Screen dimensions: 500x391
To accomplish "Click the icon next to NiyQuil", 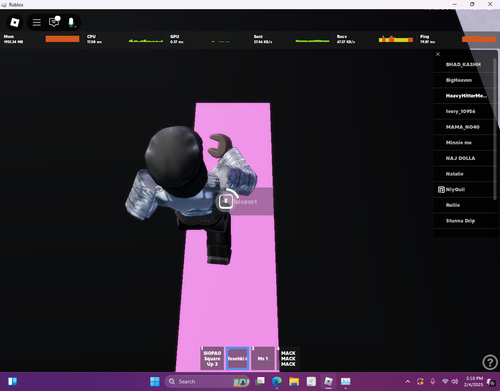I will 441,190.
